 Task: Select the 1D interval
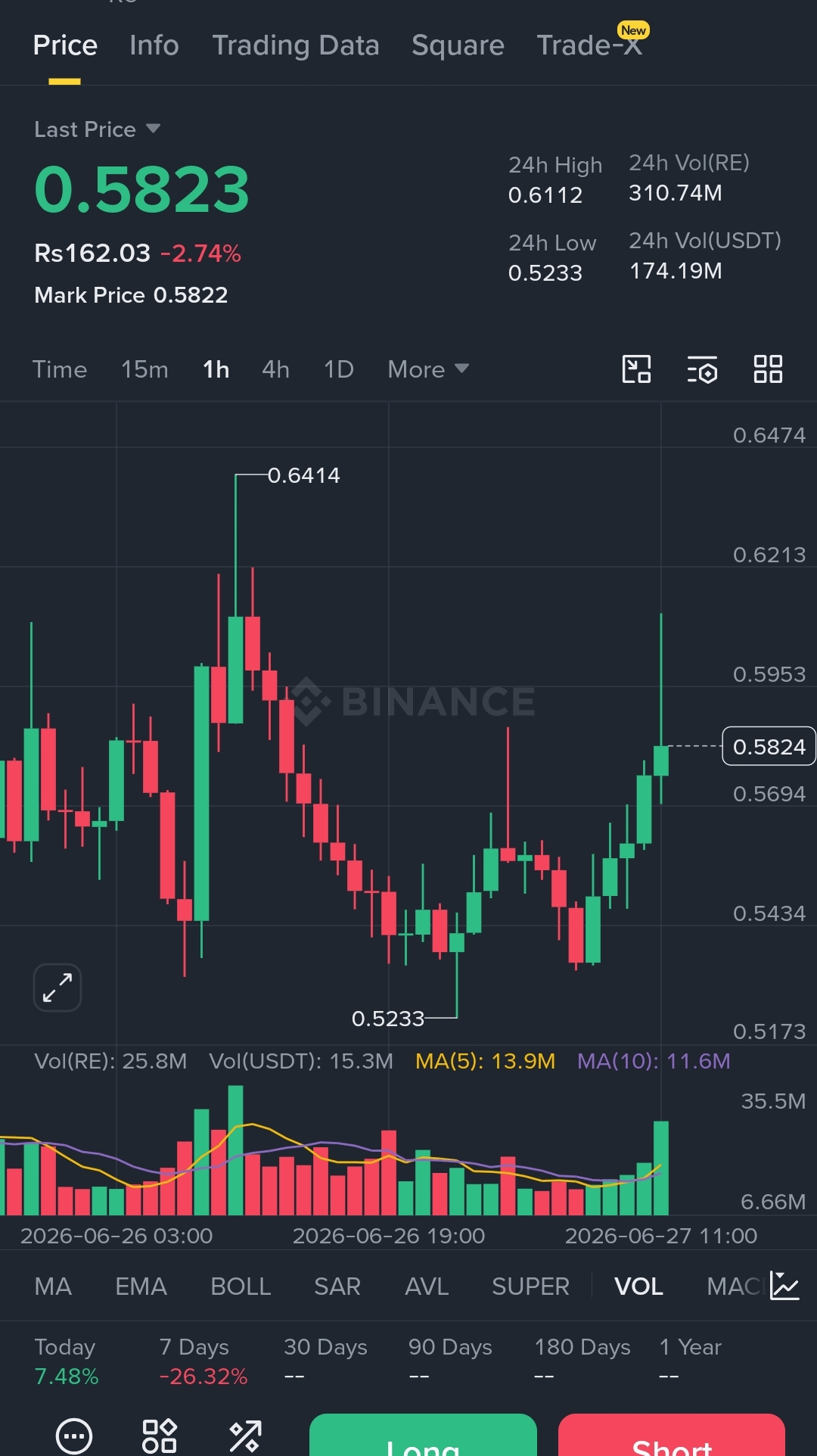pyautogui.click(x=339, y=369)
